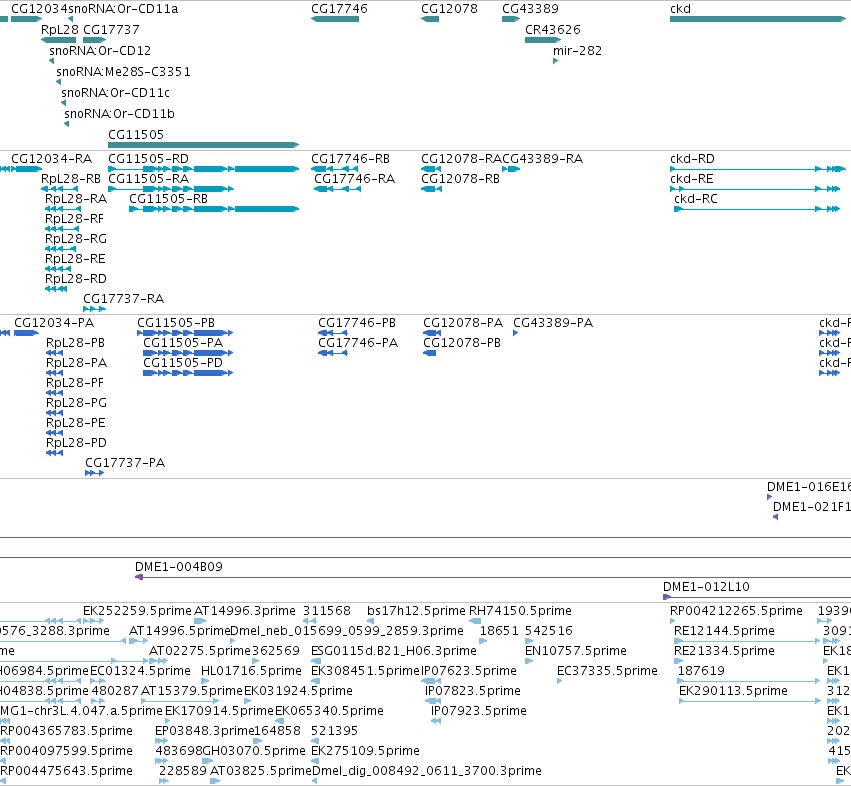This screenshot has height=786, width=851.
Task: Select the CG11505-PB protein glyph
Action: [185, 333]
